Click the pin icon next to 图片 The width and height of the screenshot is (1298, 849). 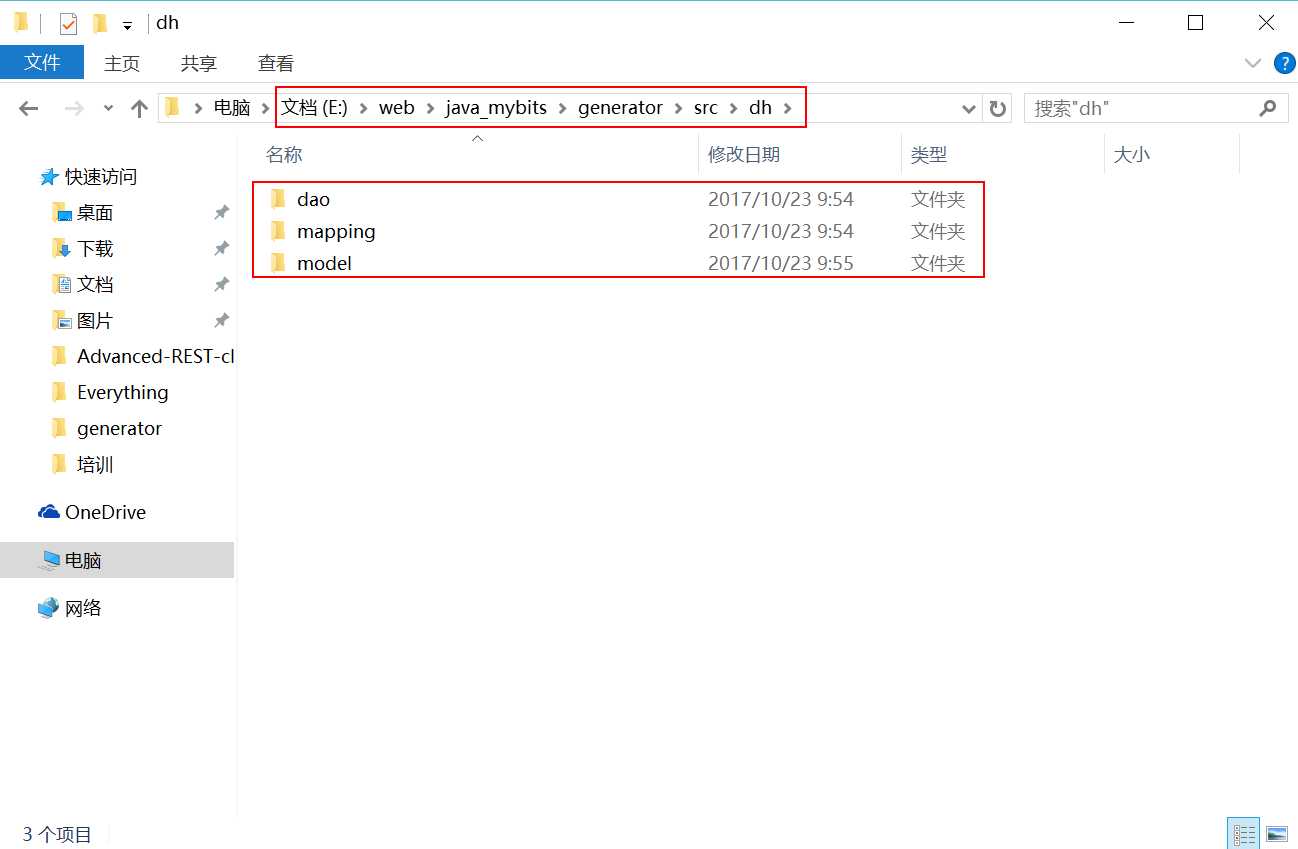pos(221,321)
